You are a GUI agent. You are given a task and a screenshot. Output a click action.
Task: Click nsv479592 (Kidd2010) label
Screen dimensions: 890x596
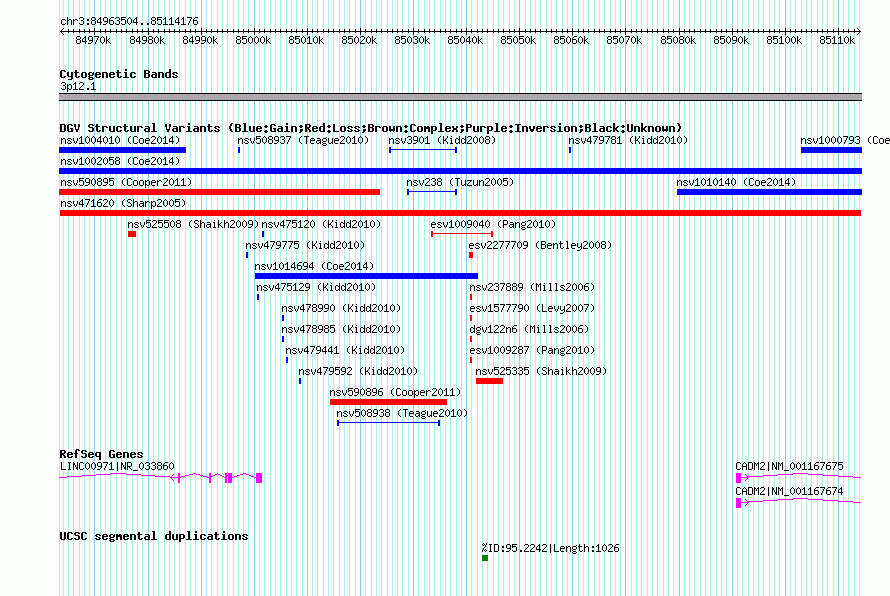click(358, 371)
